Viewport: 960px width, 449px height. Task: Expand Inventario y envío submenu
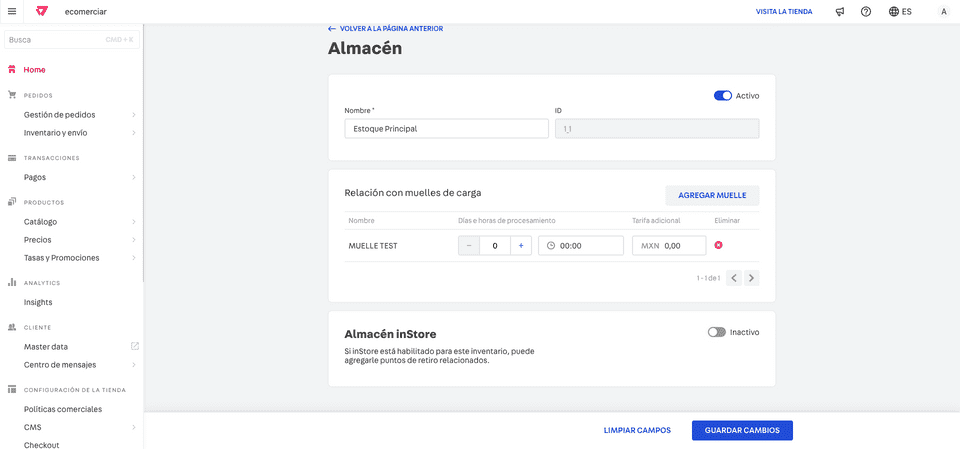[x=133, y=133]
